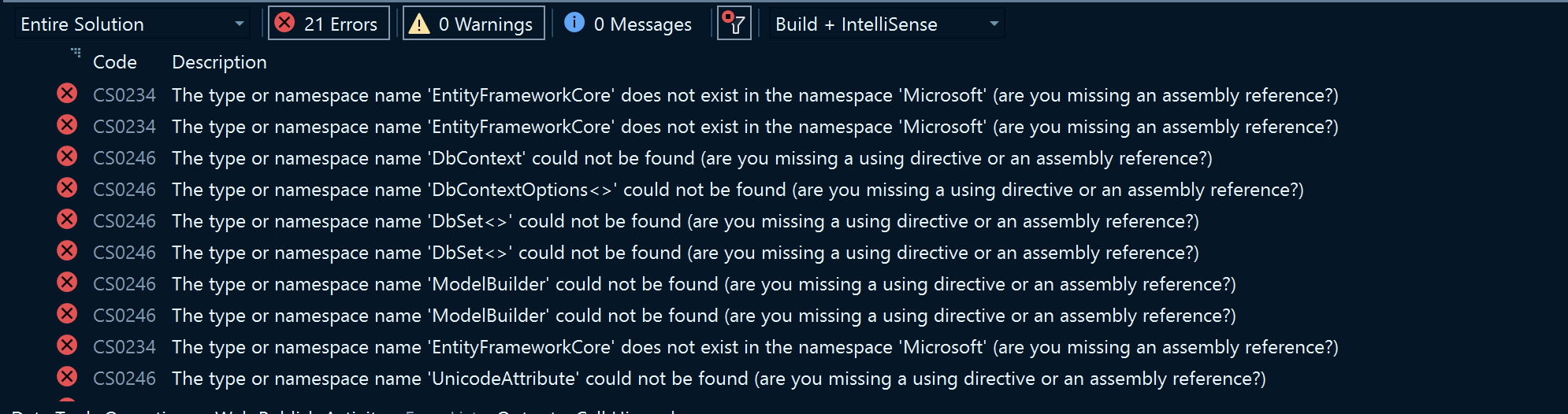The image size is (1568, 414).
Task: Open the CS0246 code link for 'DbContext' error
Action: pos(124,158)
